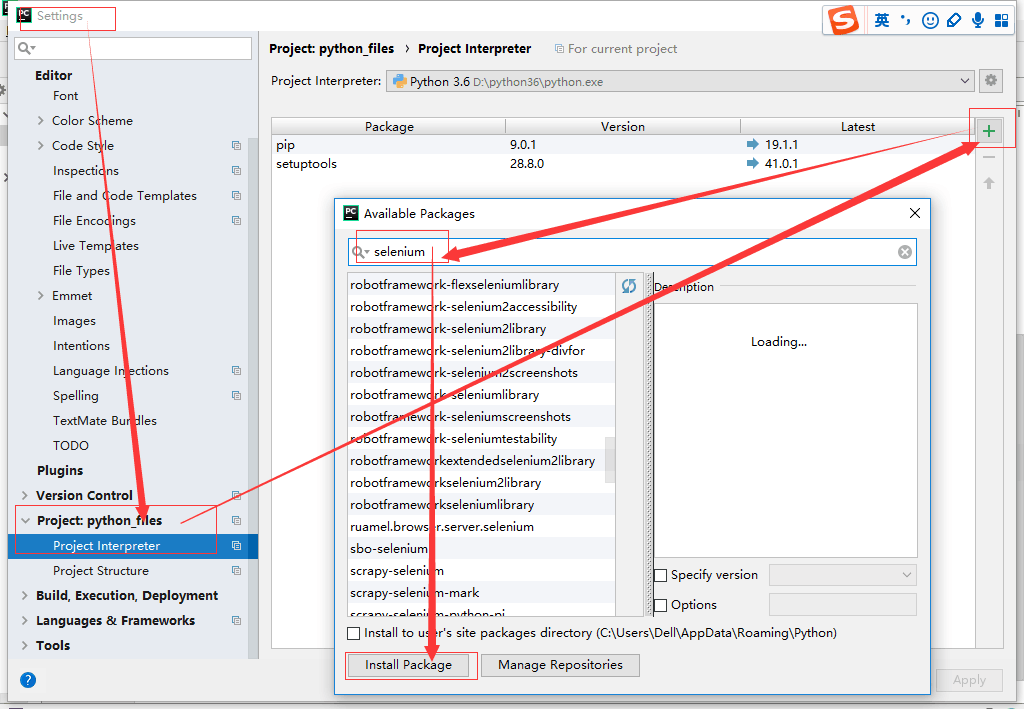Click the package search magnifier icon

click(360, 252)
